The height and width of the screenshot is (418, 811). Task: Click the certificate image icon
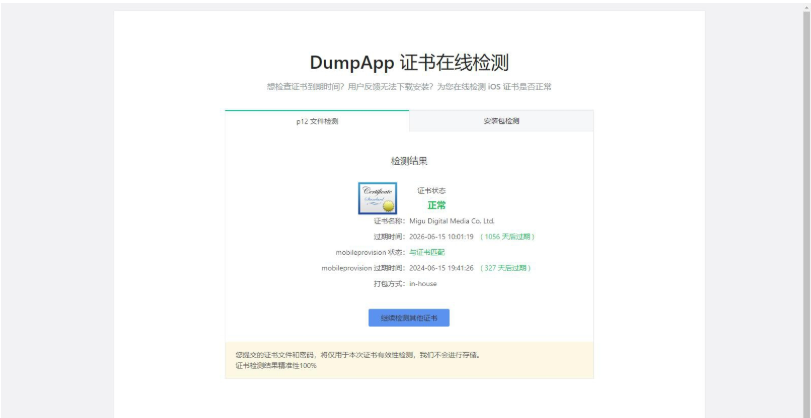coord(377,197)
